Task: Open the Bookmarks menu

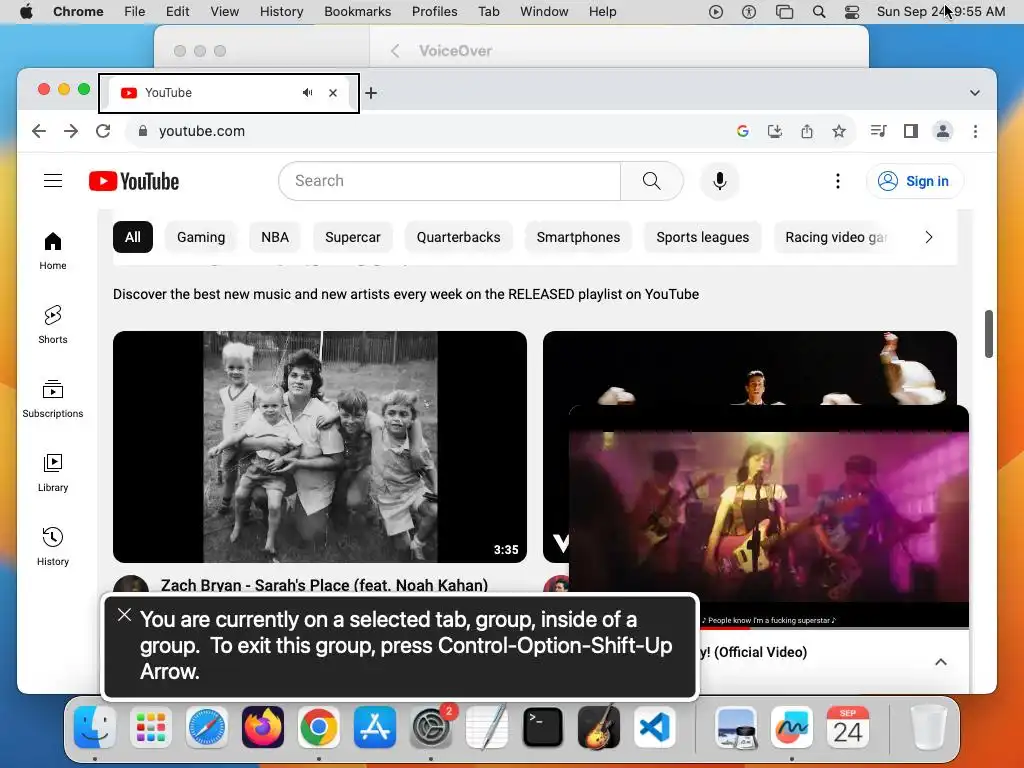Action: click(x=357, y=12)
